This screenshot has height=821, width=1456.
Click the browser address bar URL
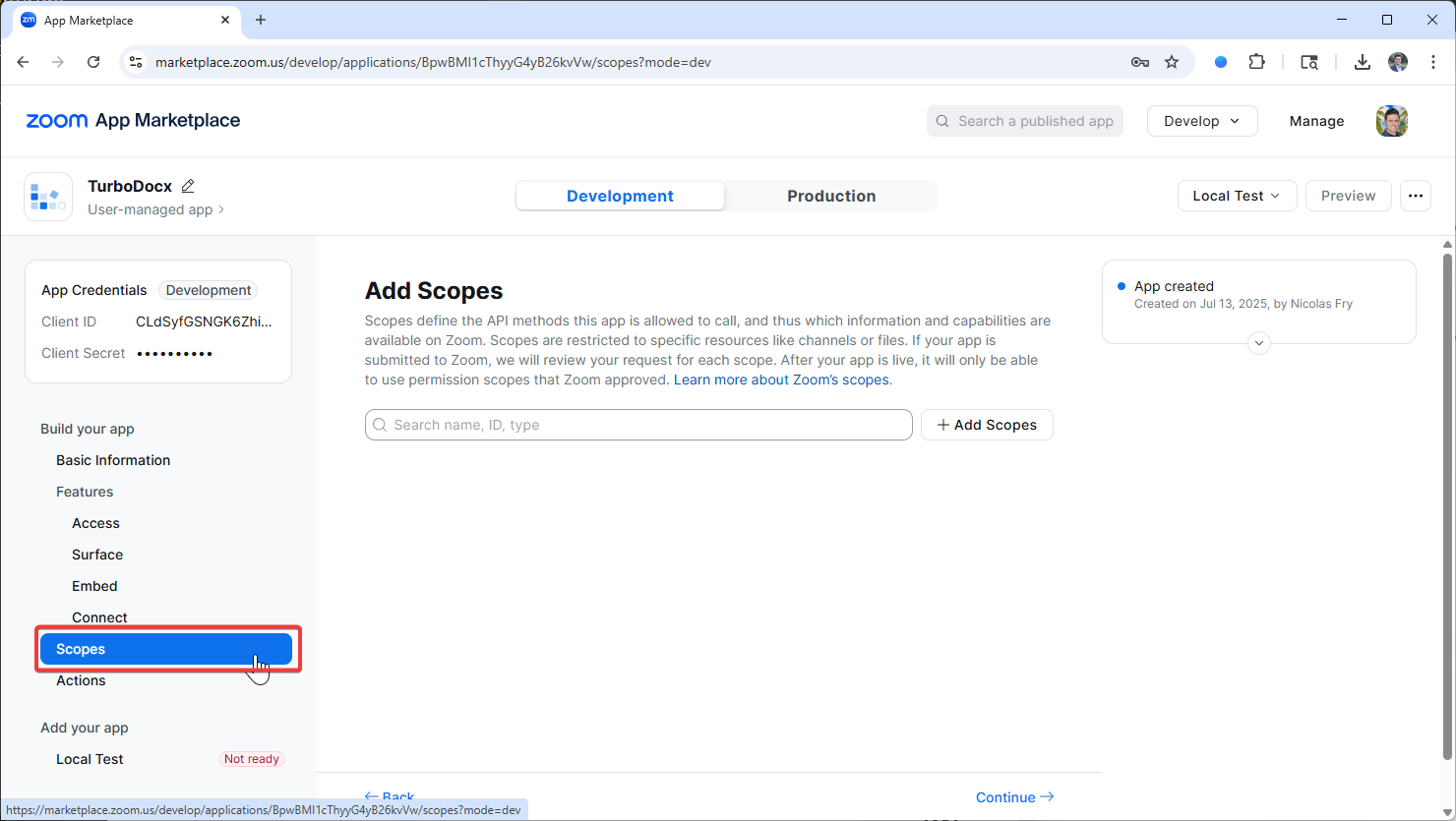(433, 62)
